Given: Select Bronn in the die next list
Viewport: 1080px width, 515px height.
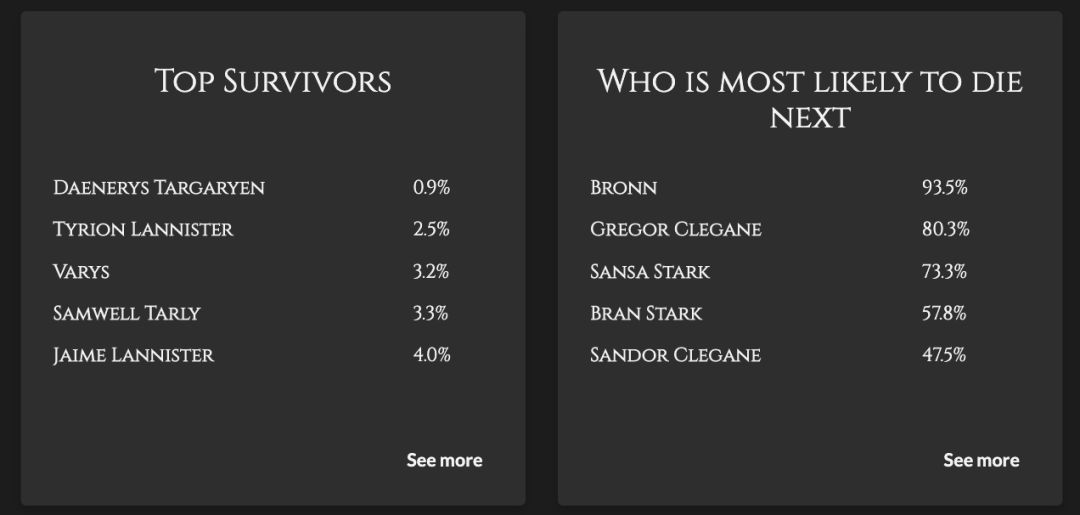Looking at the screenshot, I should pyautogui.click(x=623, y=188).
